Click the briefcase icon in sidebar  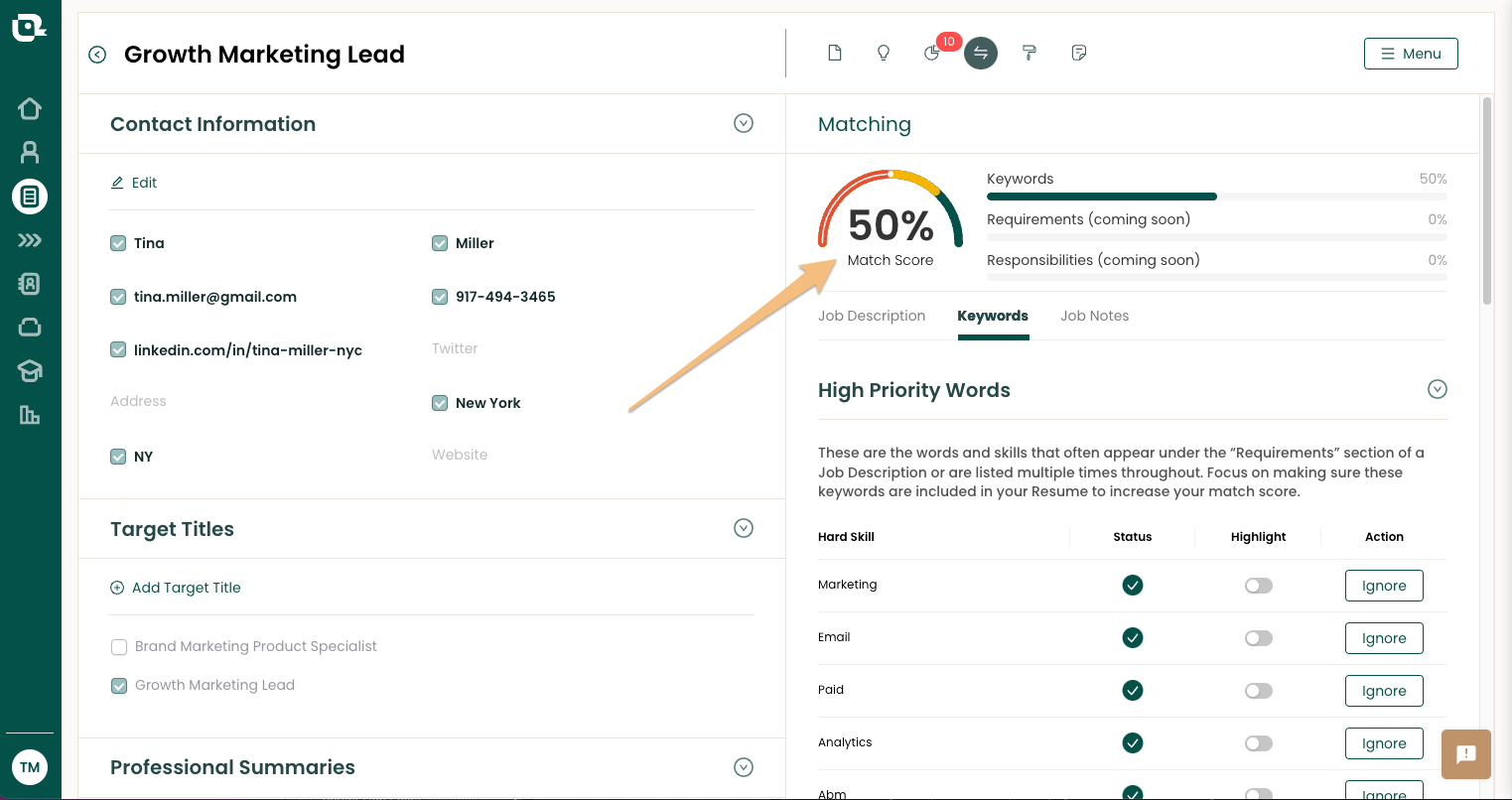point(30,328)
